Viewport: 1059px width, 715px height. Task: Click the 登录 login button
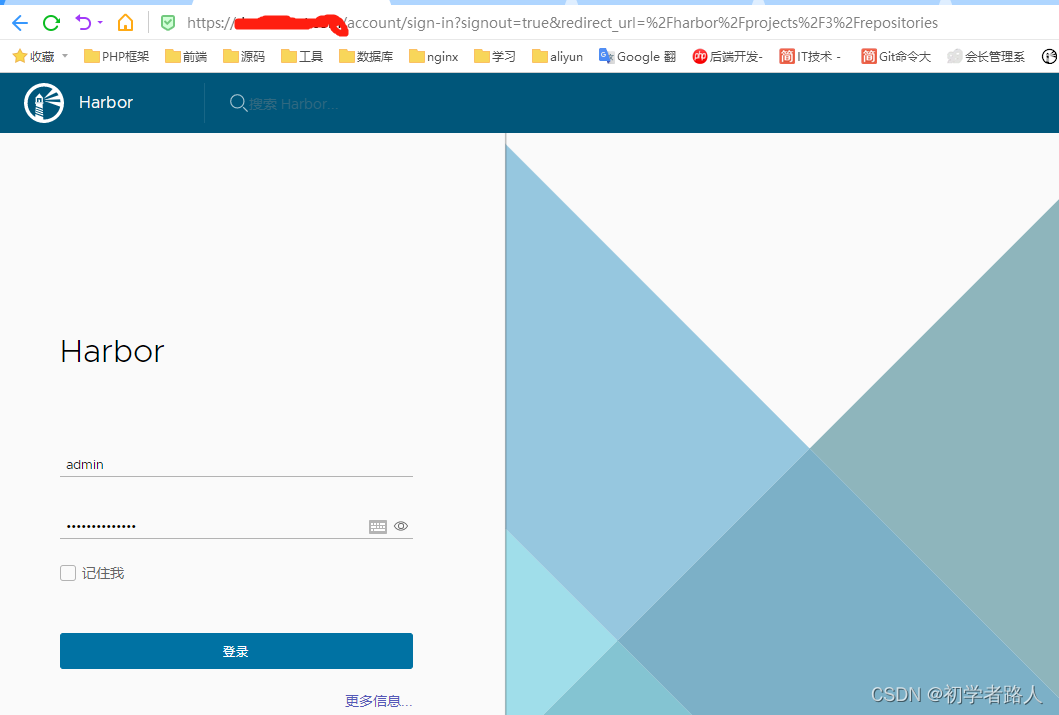pyautogui.click(x=236, y=651)
